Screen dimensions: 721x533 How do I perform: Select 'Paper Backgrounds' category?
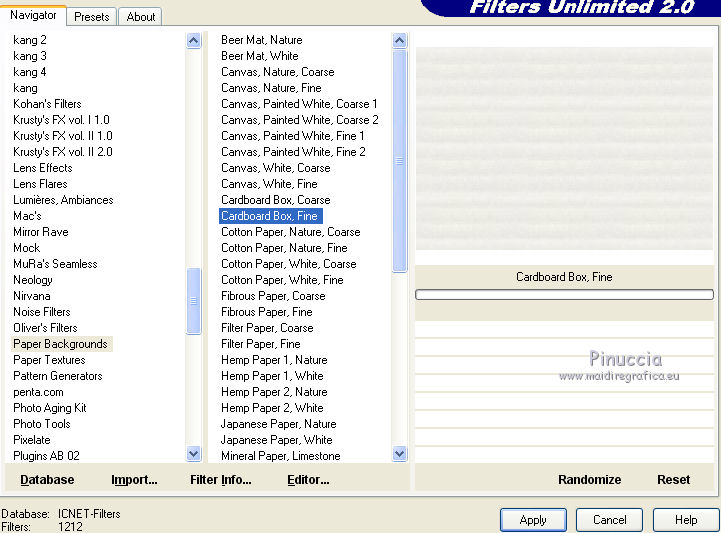[x=60, y=344]
